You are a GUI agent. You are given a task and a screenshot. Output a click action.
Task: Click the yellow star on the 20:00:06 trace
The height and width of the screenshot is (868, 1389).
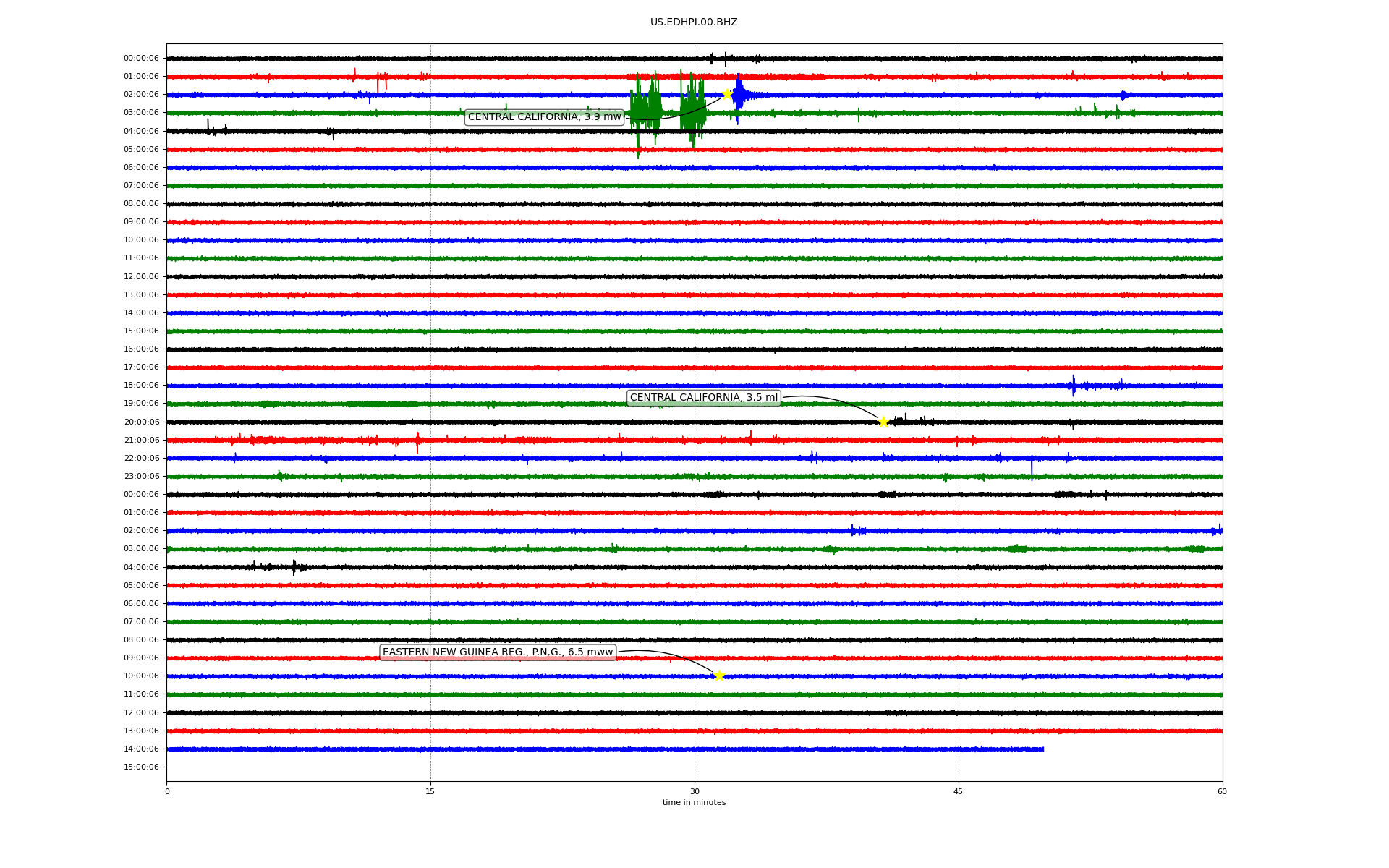click(x=883, y=422)
